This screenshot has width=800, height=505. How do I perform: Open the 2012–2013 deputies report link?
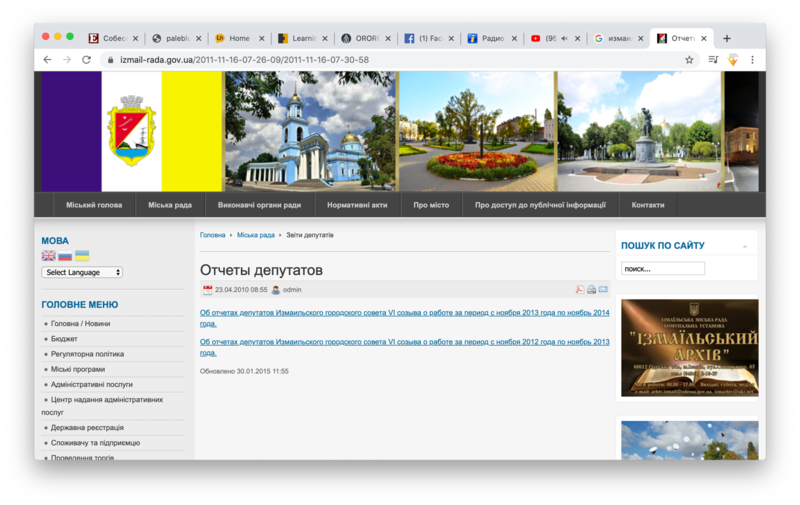[x=404, y=346]
